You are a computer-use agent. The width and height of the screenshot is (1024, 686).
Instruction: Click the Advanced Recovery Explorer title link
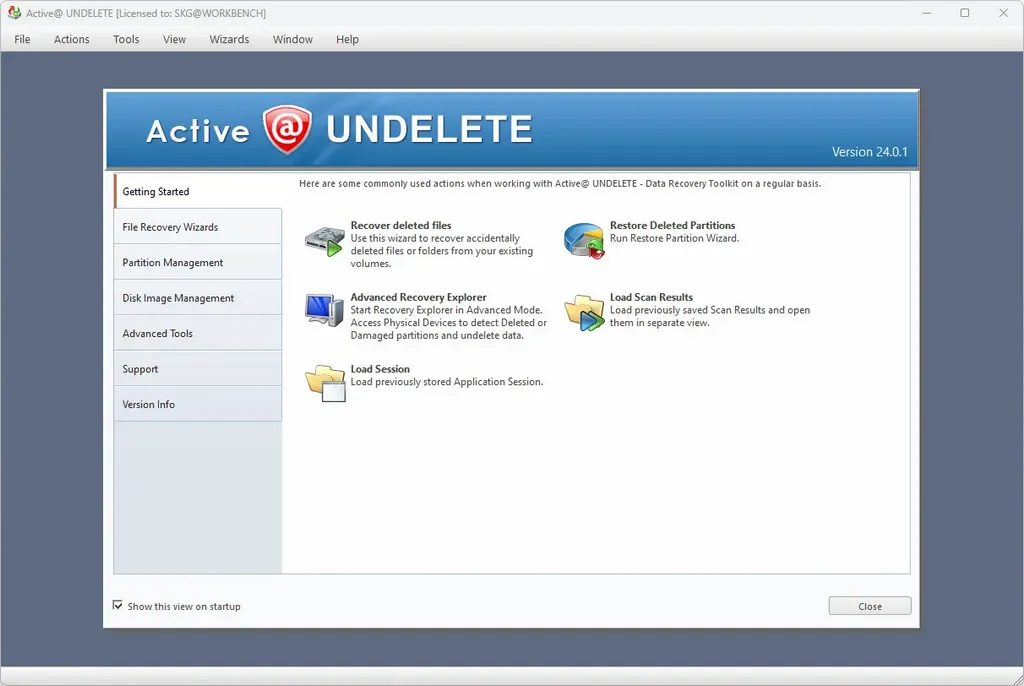click(x=418, y=297)
